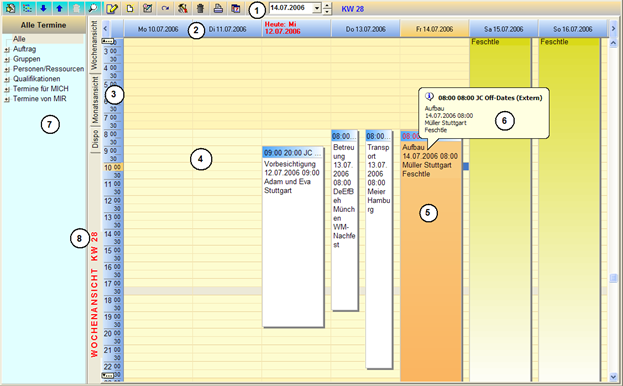Increase the date with the stepper up arrow
This screenshot has width=623, height=386.
(x=327, y=5)
